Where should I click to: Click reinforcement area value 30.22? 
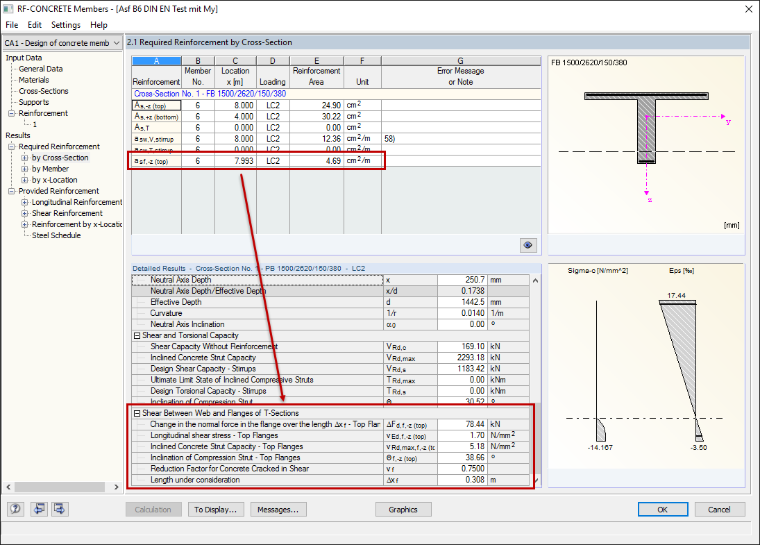317,116
